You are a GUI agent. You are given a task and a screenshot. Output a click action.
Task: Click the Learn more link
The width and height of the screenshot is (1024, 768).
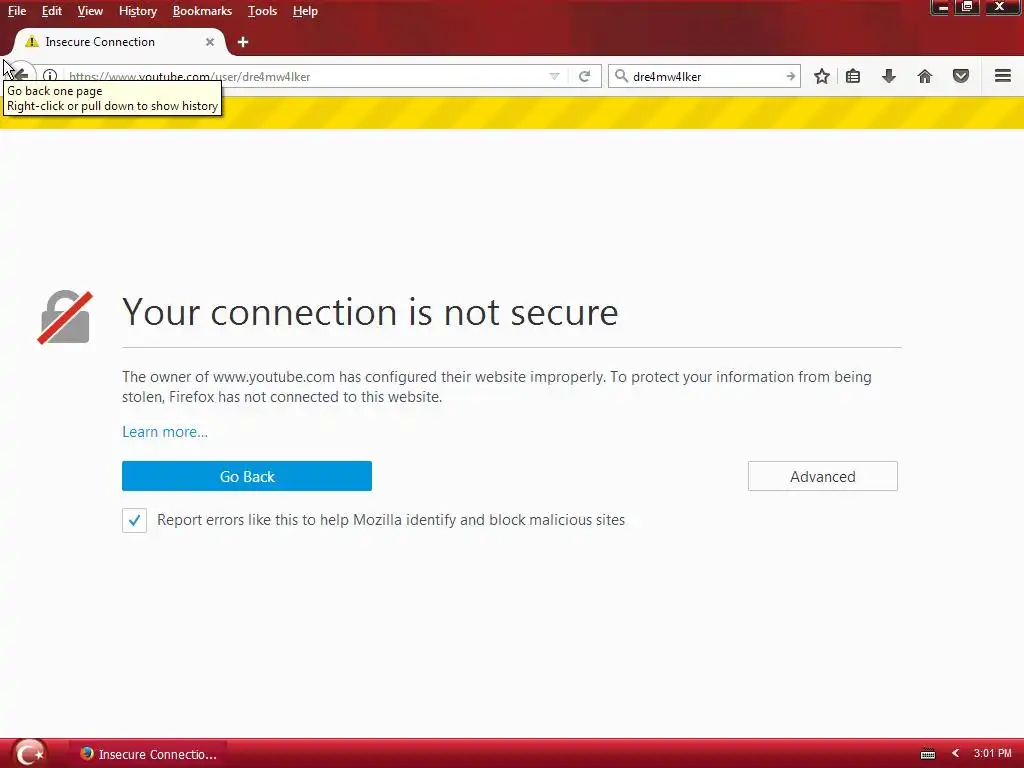pyautogui.click(x=165, y=432)
